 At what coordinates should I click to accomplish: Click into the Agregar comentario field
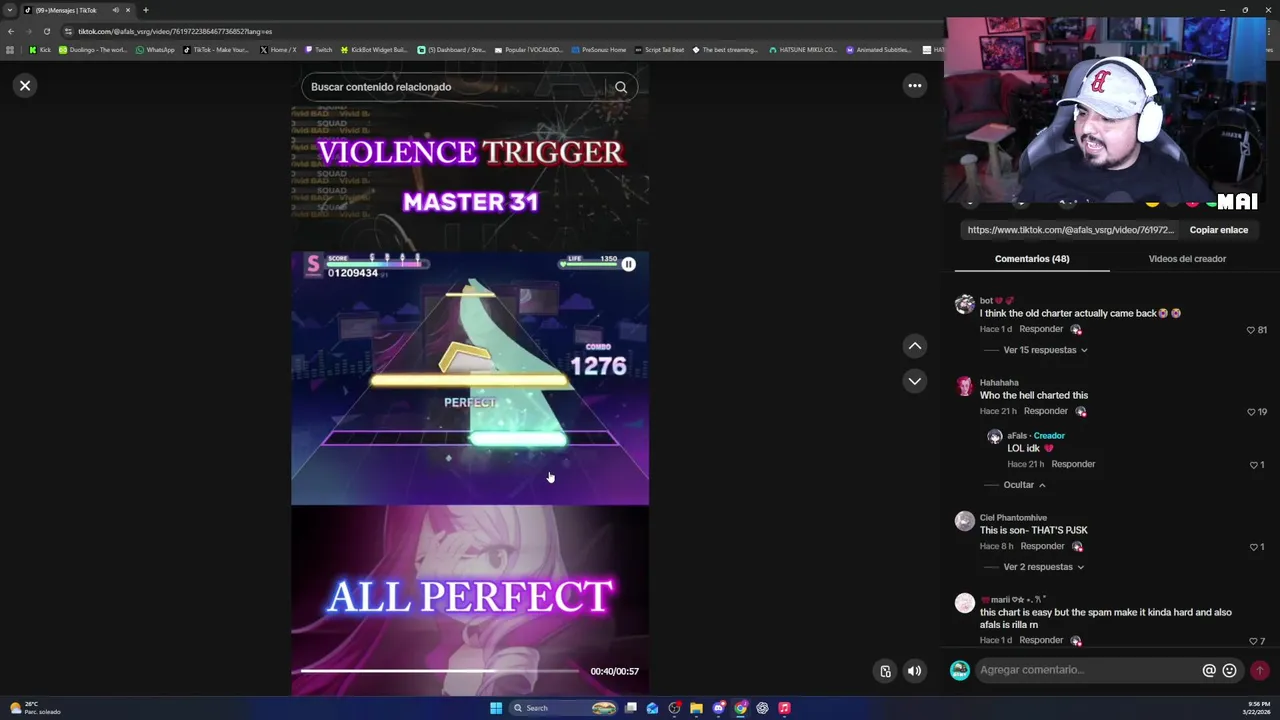tap(1088, 670)
